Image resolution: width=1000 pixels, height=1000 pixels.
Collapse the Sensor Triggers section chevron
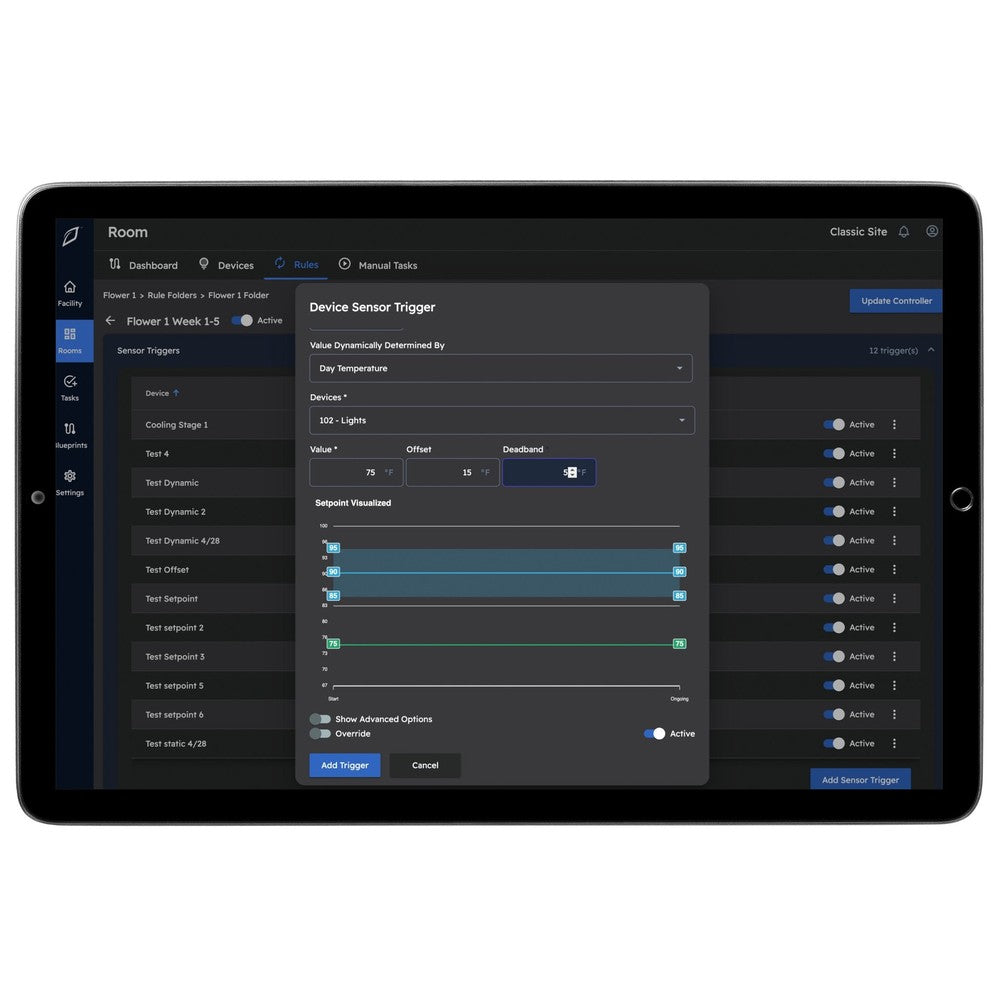coord(932,350)
